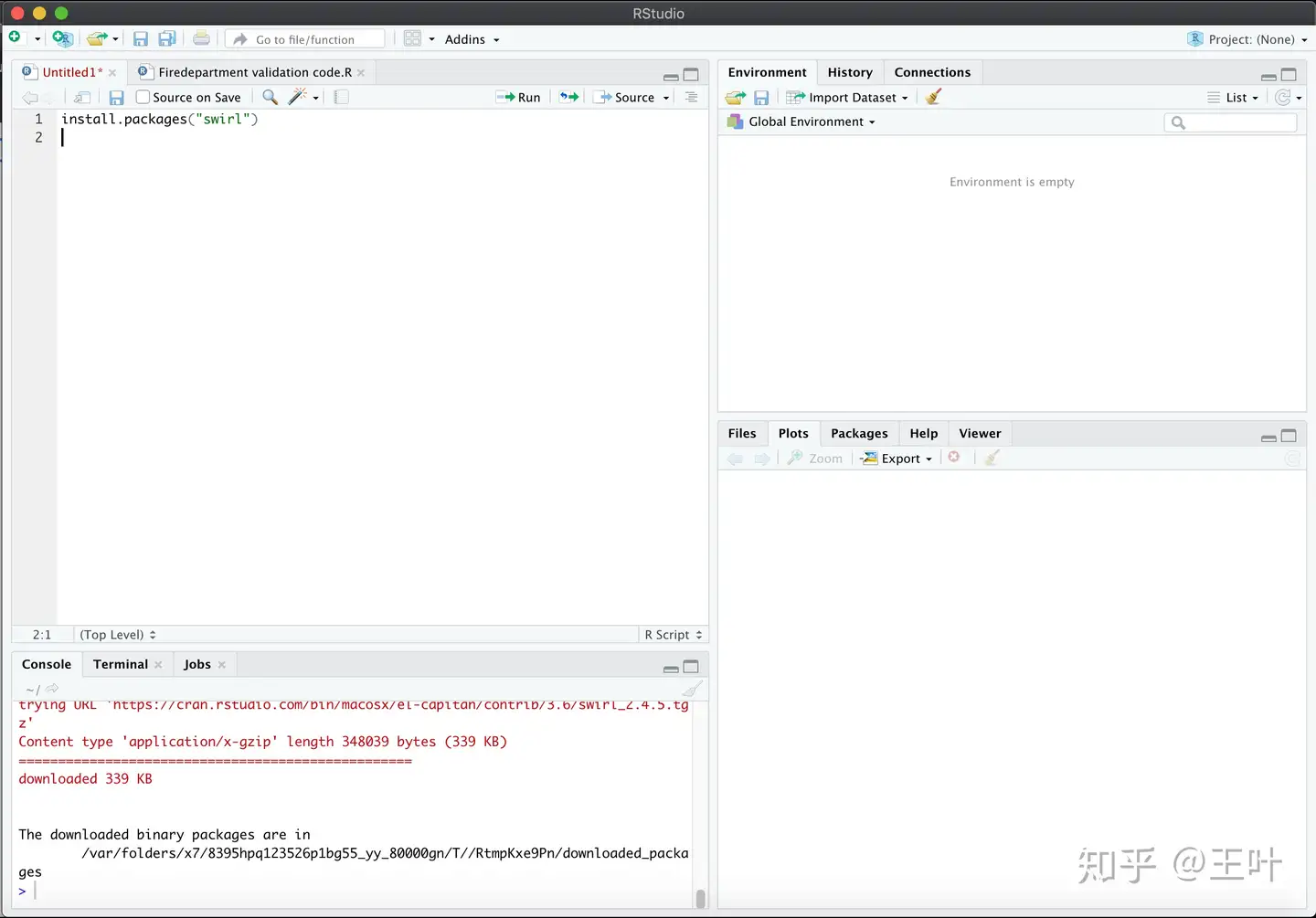
Task: Minimize the Plots pane
Action: tap(1268, 438)
